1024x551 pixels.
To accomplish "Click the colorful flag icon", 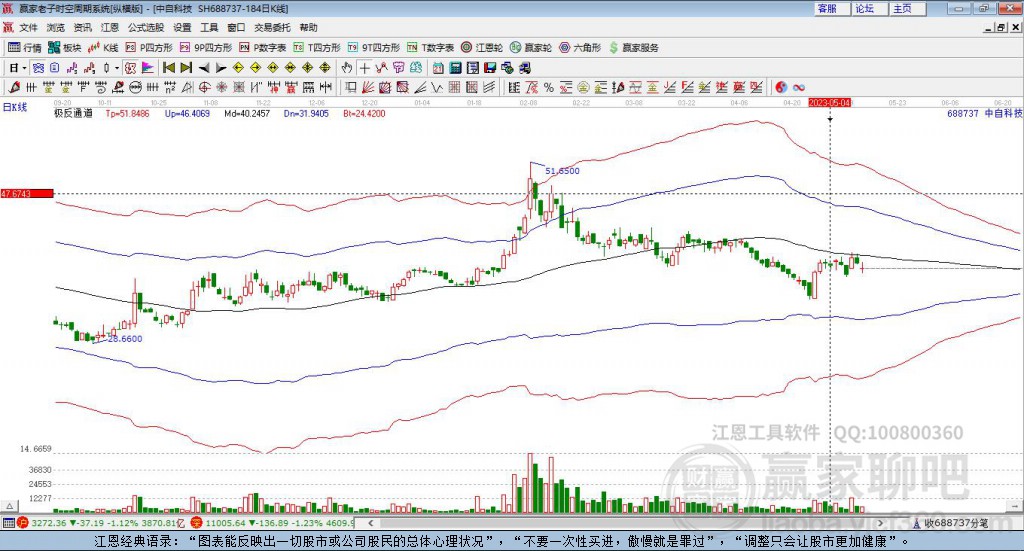I will [x=148, y=68].
